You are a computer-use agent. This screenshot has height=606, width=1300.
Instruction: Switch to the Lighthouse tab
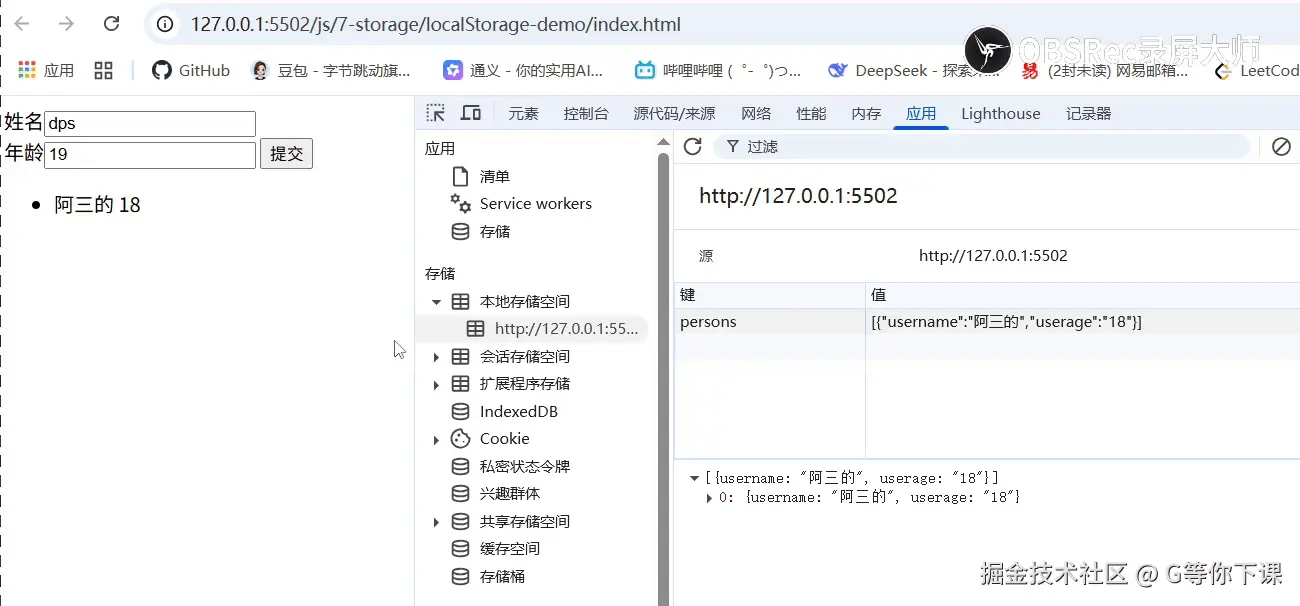coord(1001,113)
